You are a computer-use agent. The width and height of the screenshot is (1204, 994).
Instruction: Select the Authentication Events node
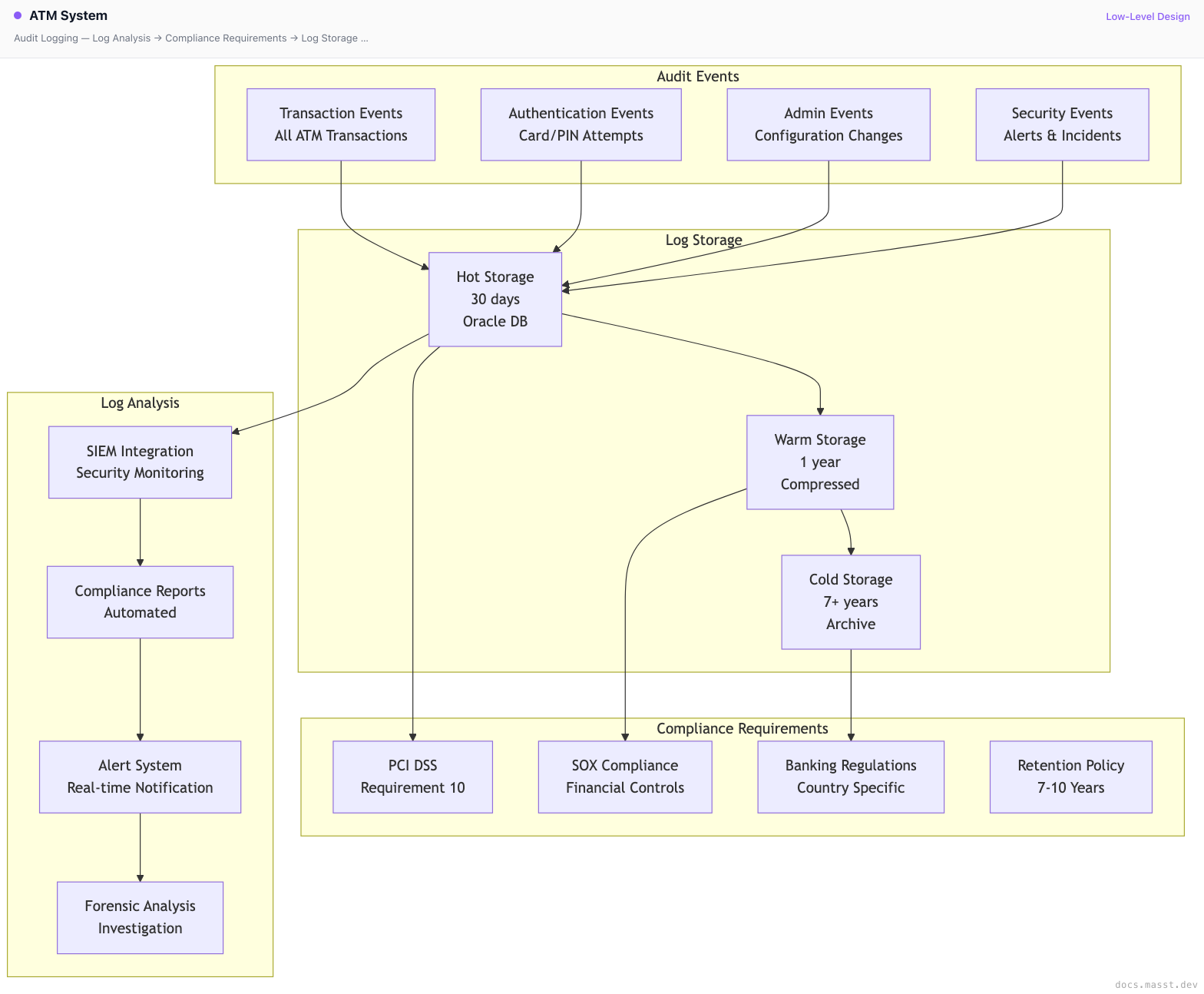pos(580,124)
